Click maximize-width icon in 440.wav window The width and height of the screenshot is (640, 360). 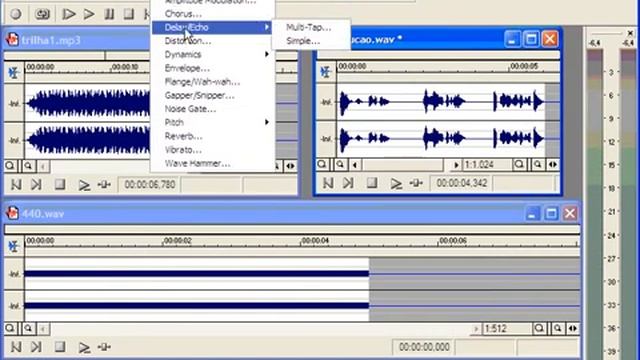[573, 329]
